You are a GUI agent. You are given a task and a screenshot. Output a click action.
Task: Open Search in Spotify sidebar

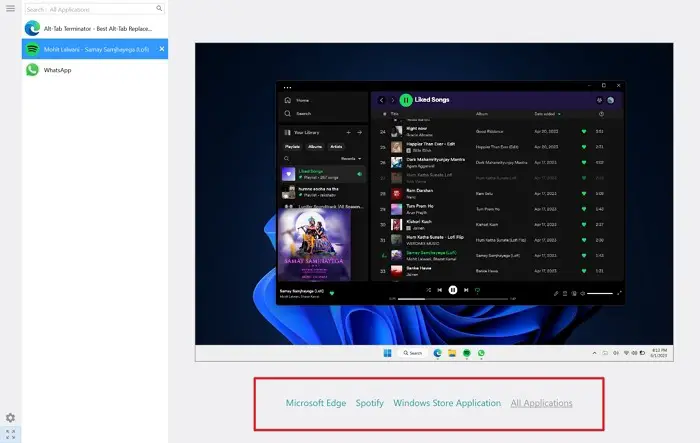(297, 113)
